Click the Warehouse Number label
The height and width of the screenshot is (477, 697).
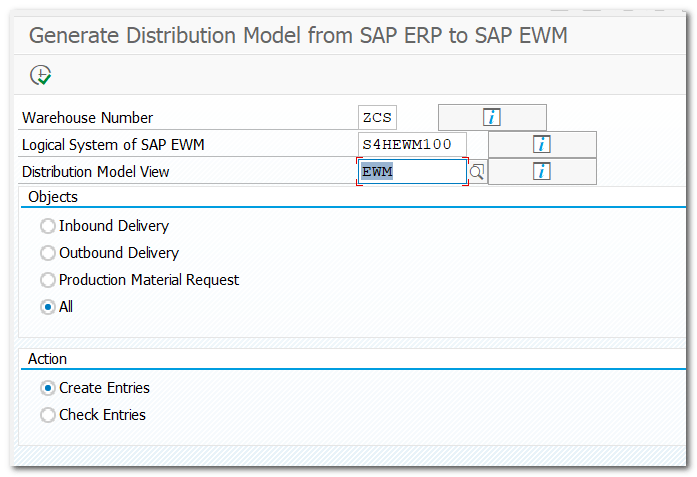(88, 118)
